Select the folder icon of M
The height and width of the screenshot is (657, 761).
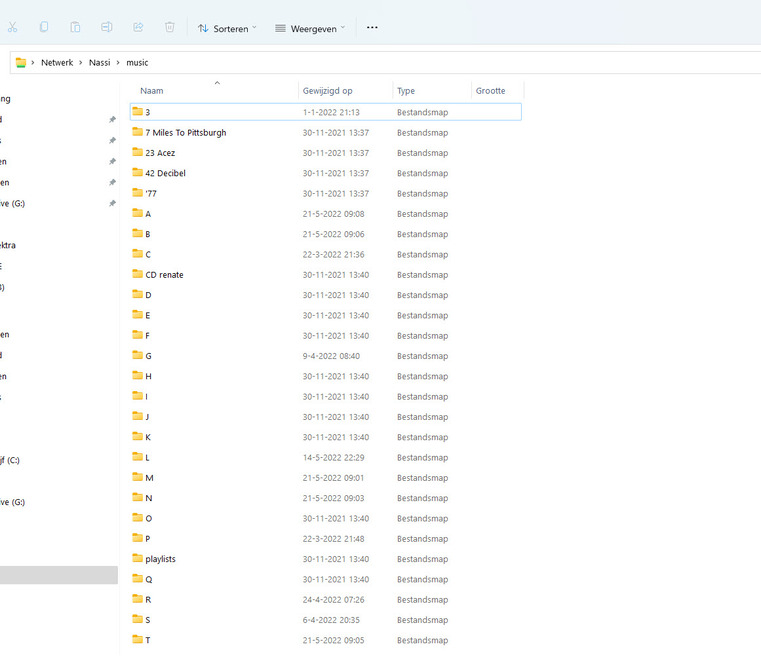pyautogui.click(x=137, y=477)
